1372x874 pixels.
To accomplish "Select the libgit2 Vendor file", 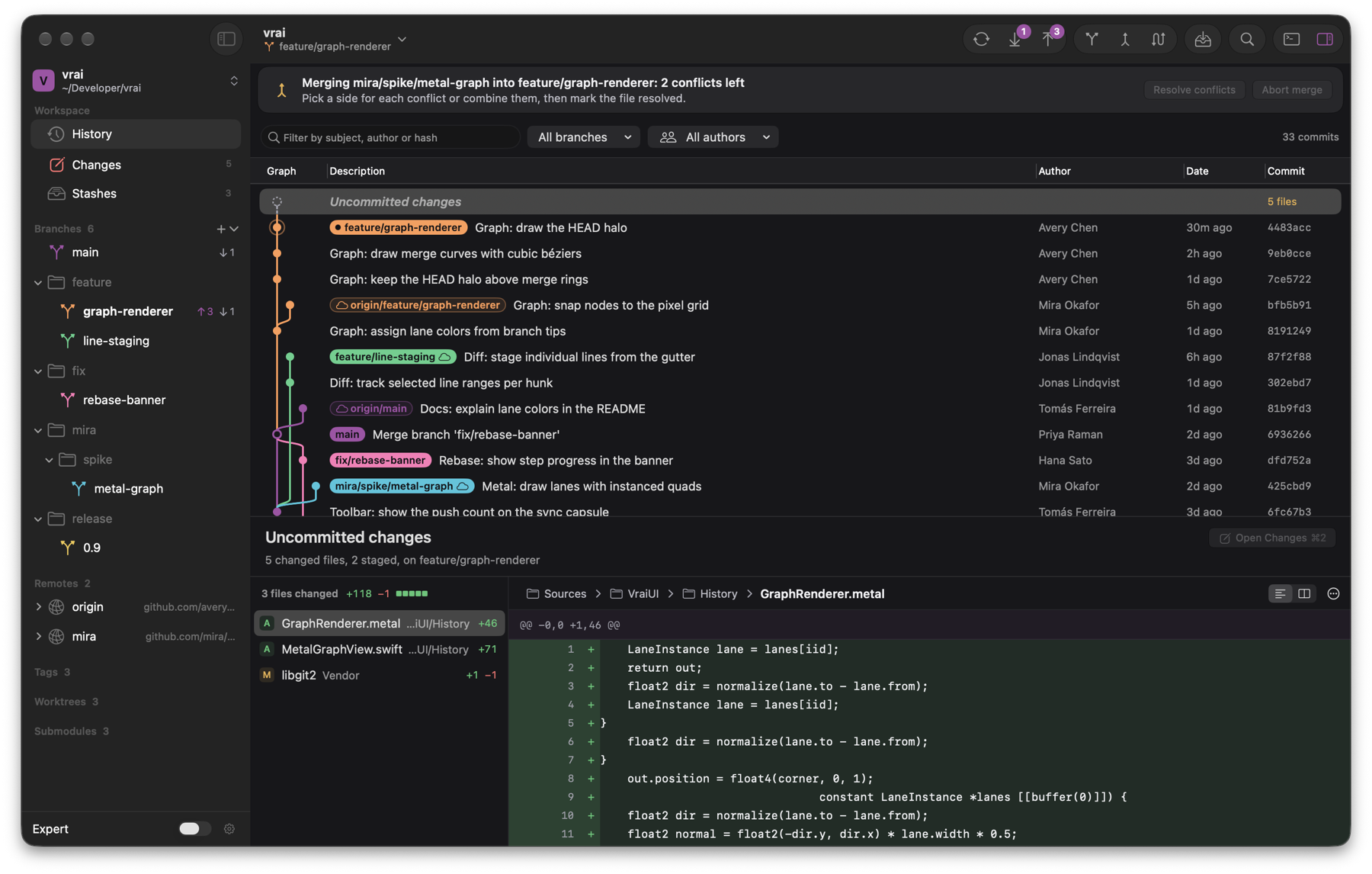I will tap(379, 676).
